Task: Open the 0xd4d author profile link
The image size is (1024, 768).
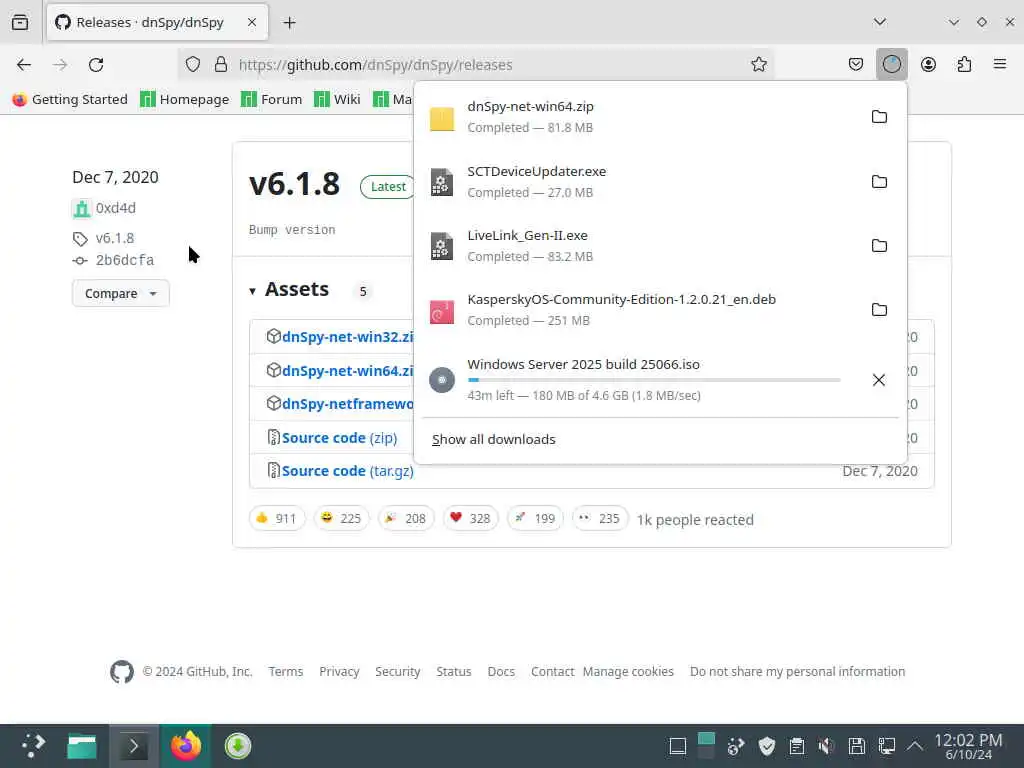Action: click(x=116, y=208)
